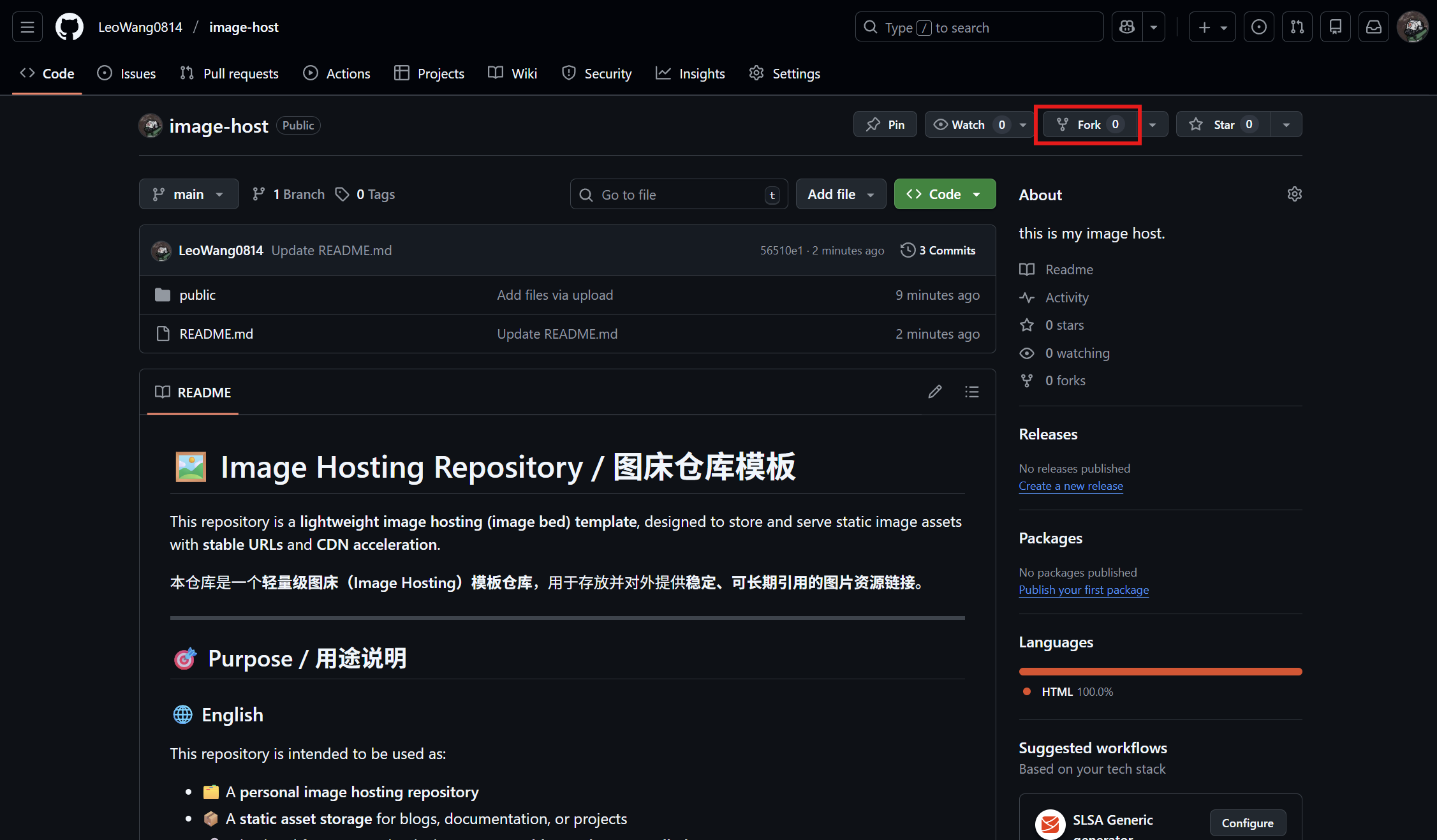Open About section settings gear
Screen dimensions: 1437x840
pos(1294,194)
